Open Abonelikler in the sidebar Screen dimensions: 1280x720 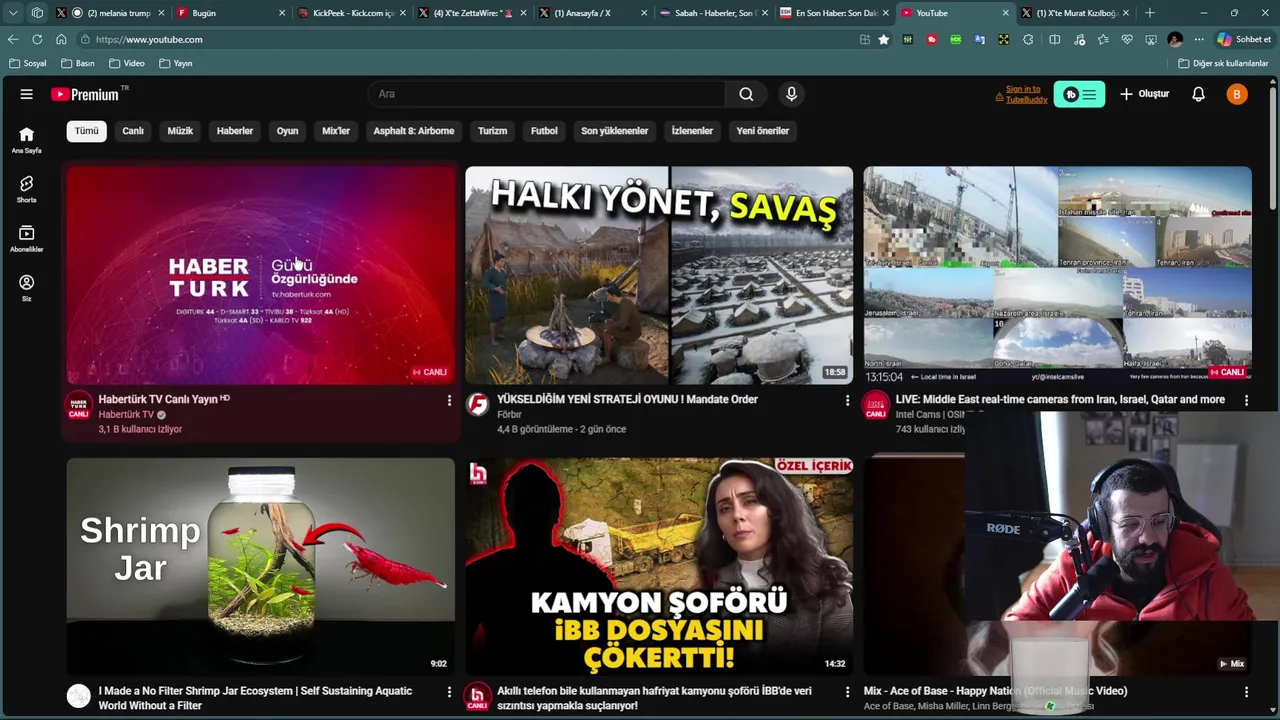[27, 238]
